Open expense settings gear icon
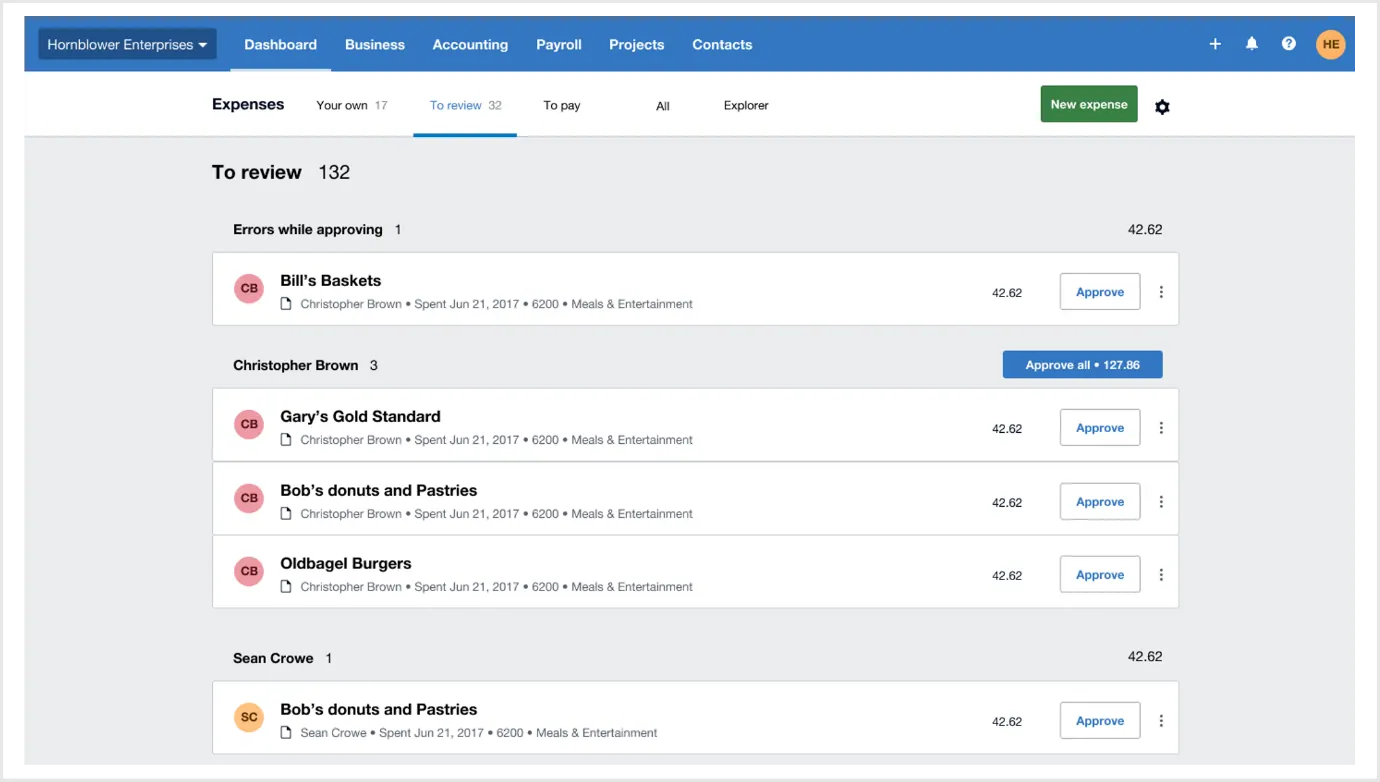This screenshot has width=1380, height=782. 1162,106
